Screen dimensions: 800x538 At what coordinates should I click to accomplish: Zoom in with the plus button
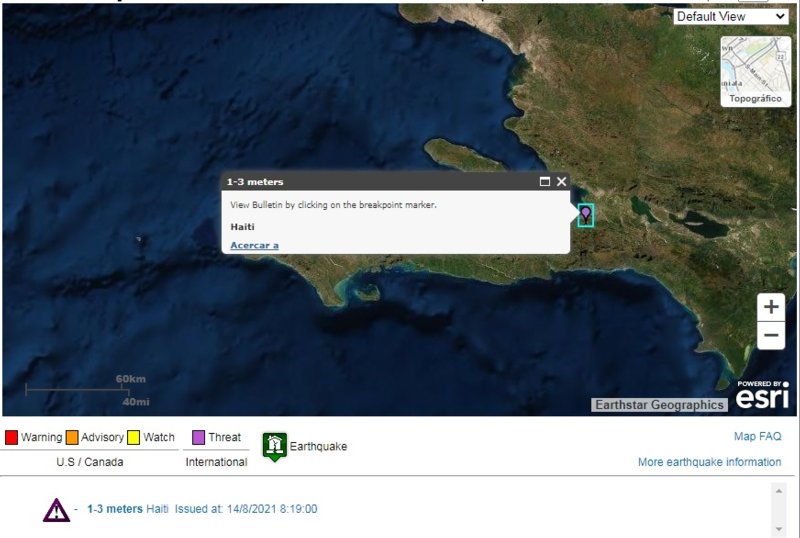[770, 307]
